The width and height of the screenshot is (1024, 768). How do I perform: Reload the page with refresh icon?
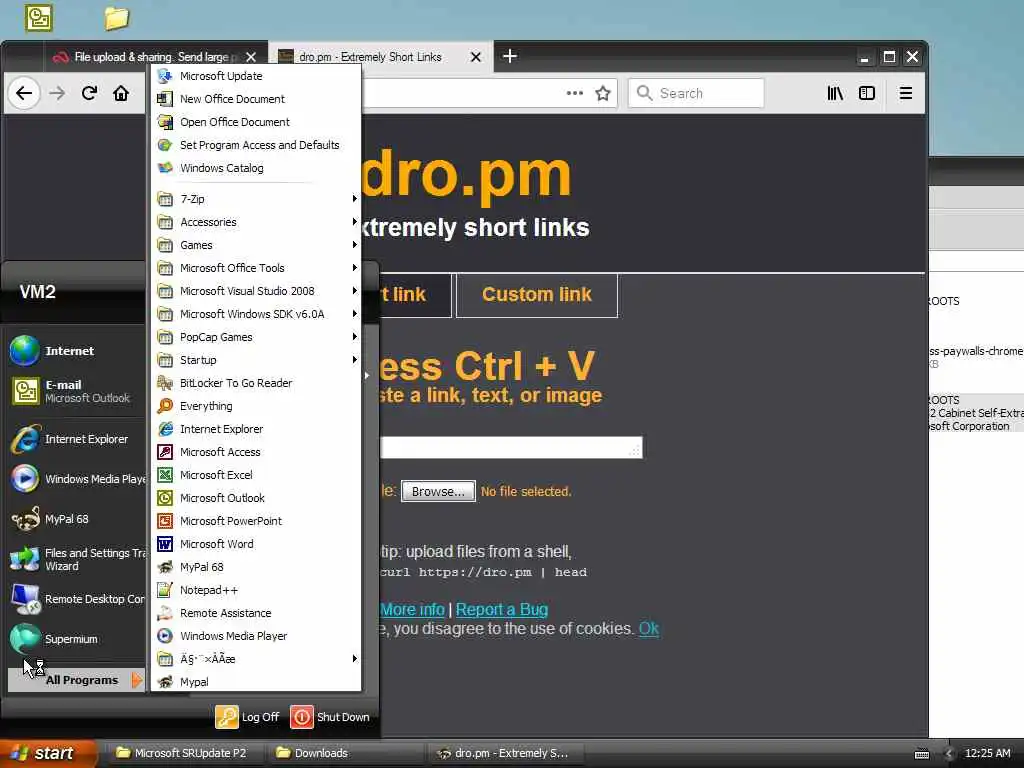tap(89, 93)
